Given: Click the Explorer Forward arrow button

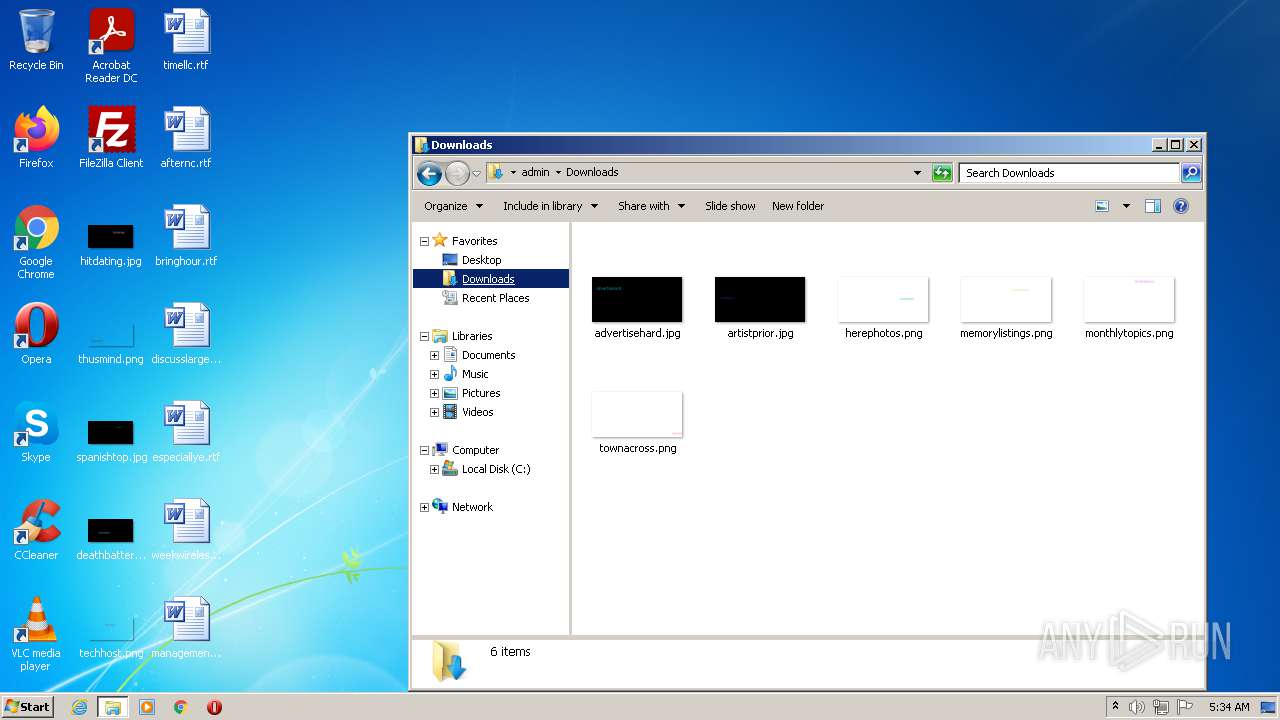Looking at the screenshot, I should (457, 173).
